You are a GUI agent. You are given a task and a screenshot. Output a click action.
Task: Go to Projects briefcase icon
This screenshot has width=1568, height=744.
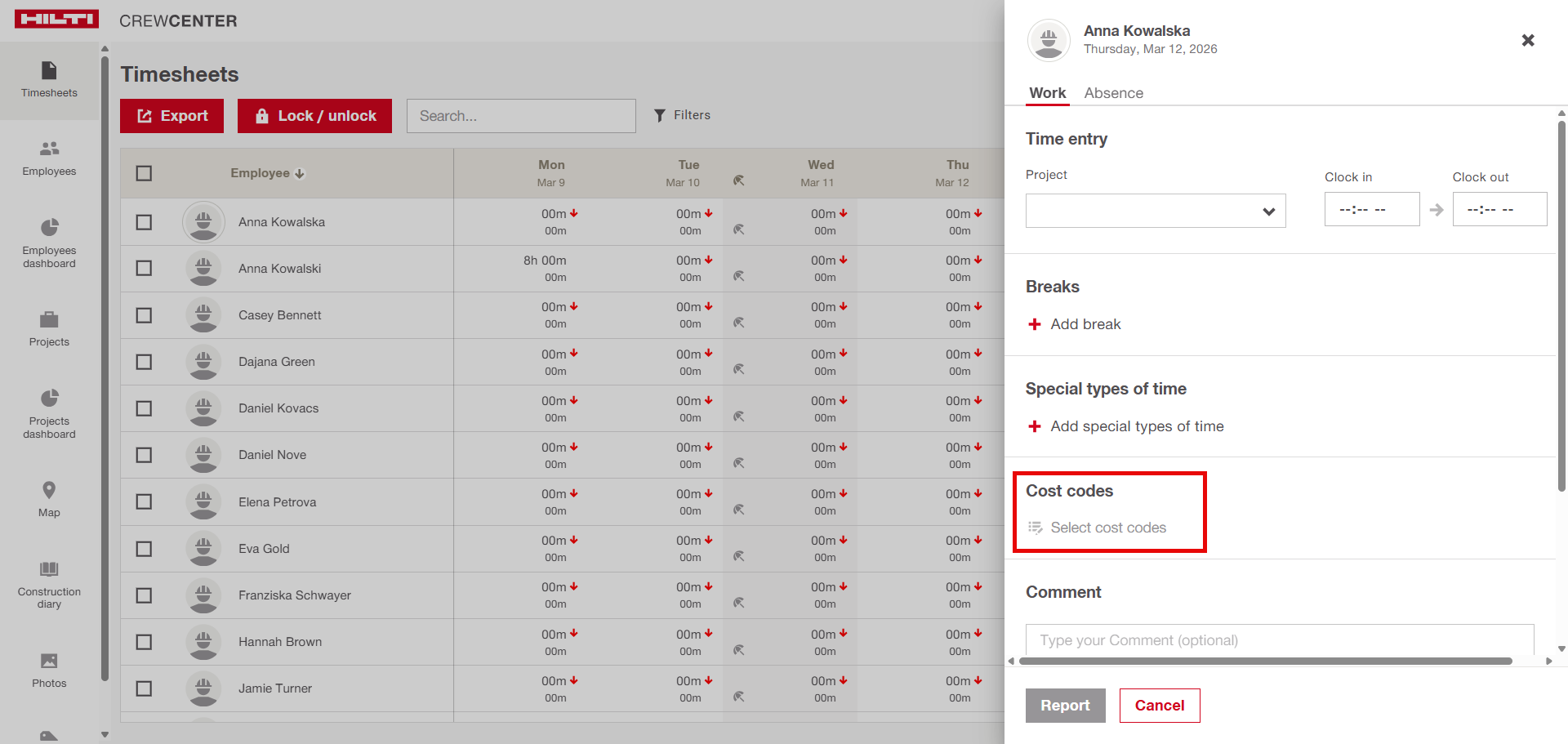pos(49,319)
